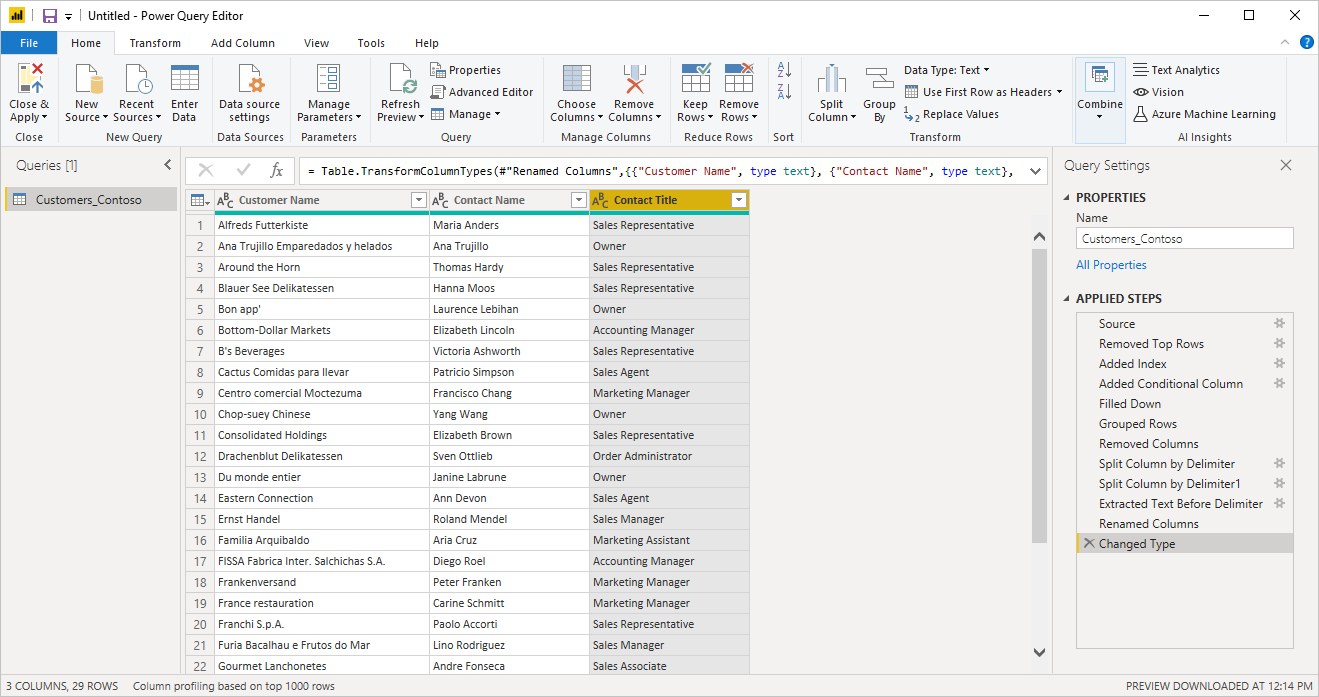Viewport: 1319px width, 697px height.
Task: Open the All Properties link
Action: point(1111,265)
